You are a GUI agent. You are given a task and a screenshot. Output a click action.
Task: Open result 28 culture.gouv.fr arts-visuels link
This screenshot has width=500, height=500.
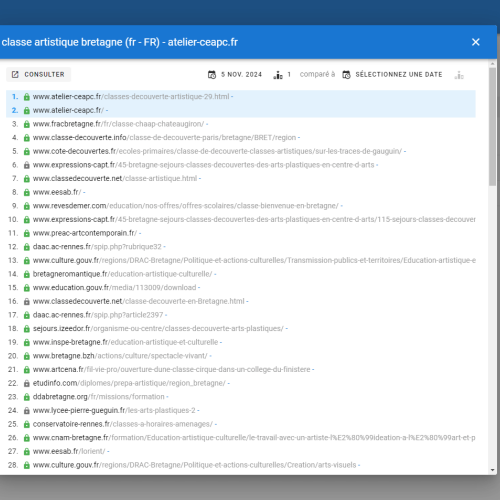tap(194, 465)
